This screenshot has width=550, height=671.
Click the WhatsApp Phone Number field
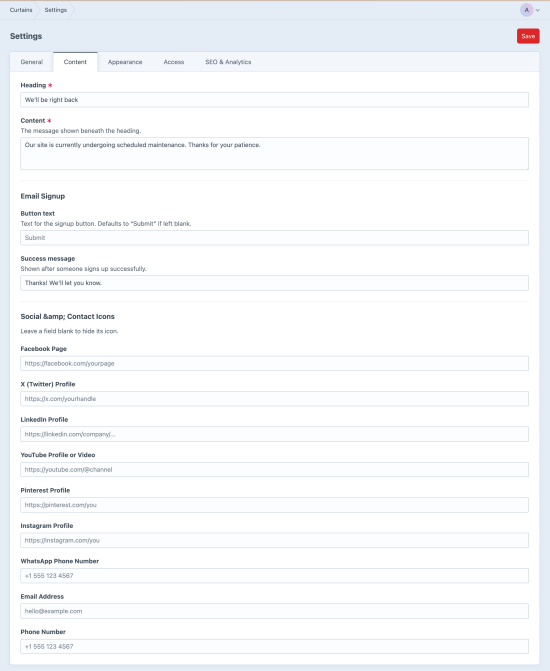(x=274, y=576)
